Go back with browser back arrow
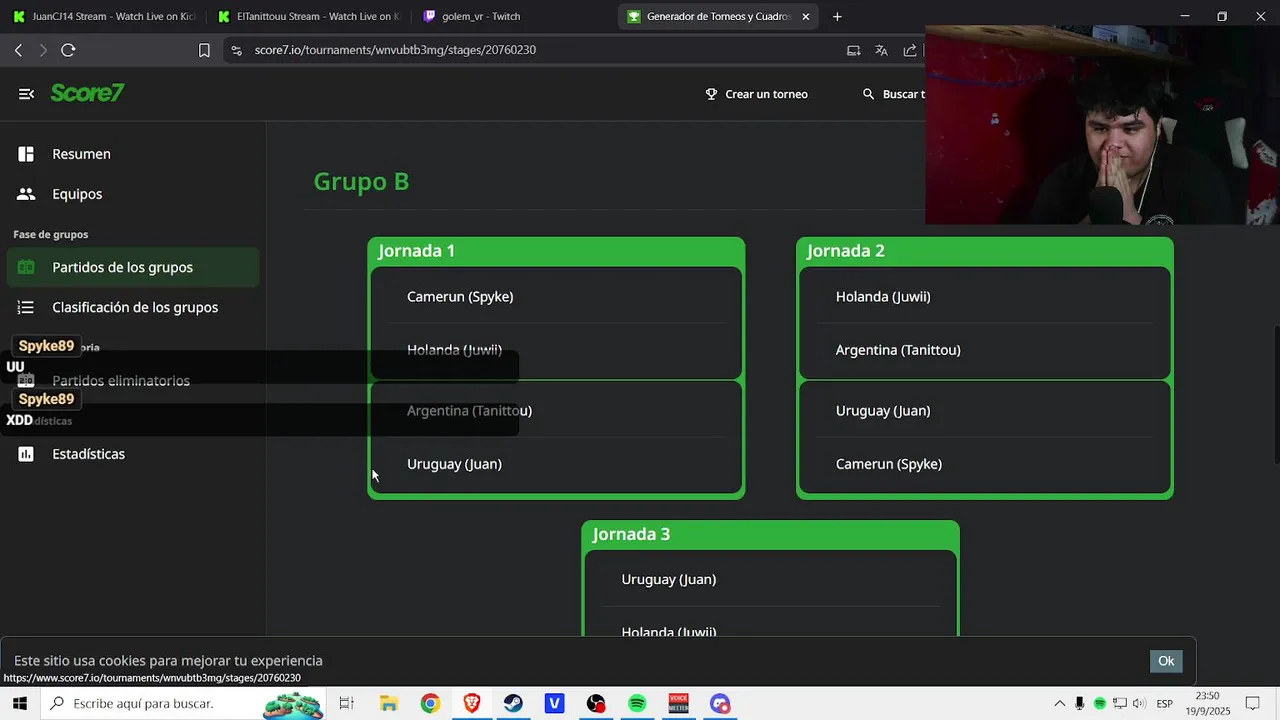The width and height of the screenshot is (1280, 720). click(18, 50)
